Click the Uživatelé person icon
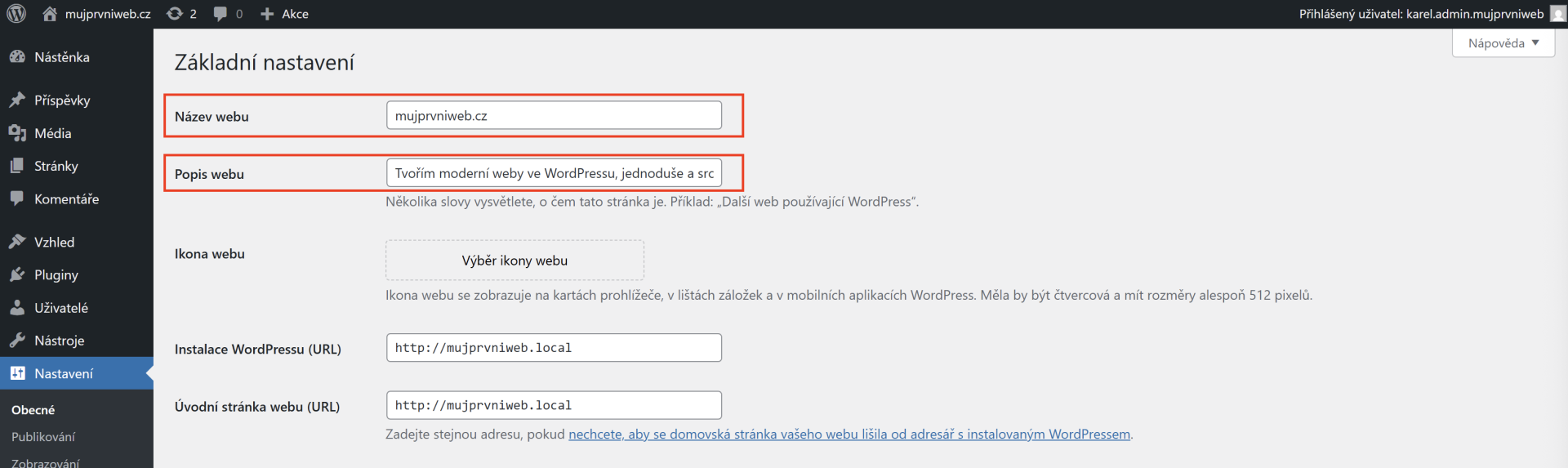Viewport: 1568px width, 468px height. click(17, 308)
